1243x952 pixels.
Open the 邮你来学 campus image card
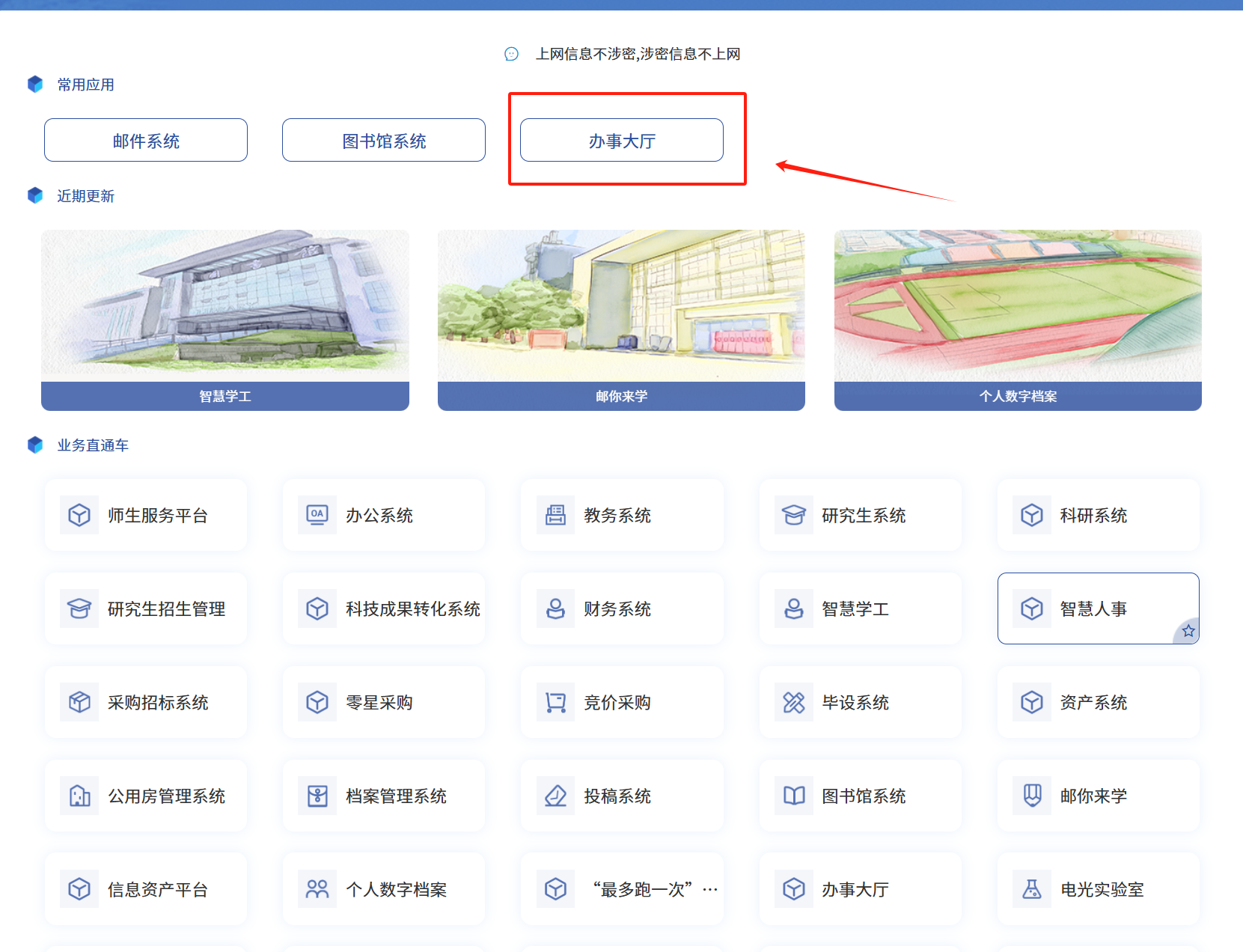pyautogui.click(x=621, y=307)
